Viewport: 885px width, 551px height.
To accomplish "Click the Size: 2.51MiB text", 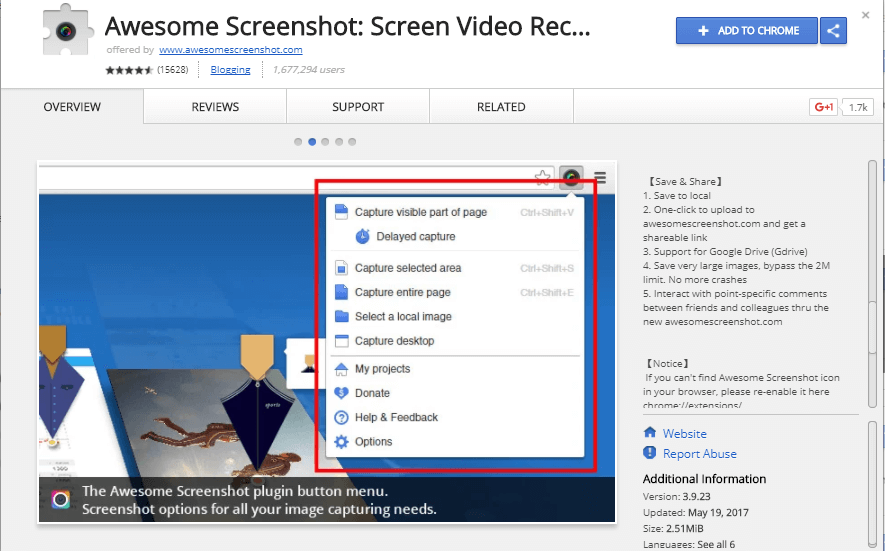I will [673, 528].
